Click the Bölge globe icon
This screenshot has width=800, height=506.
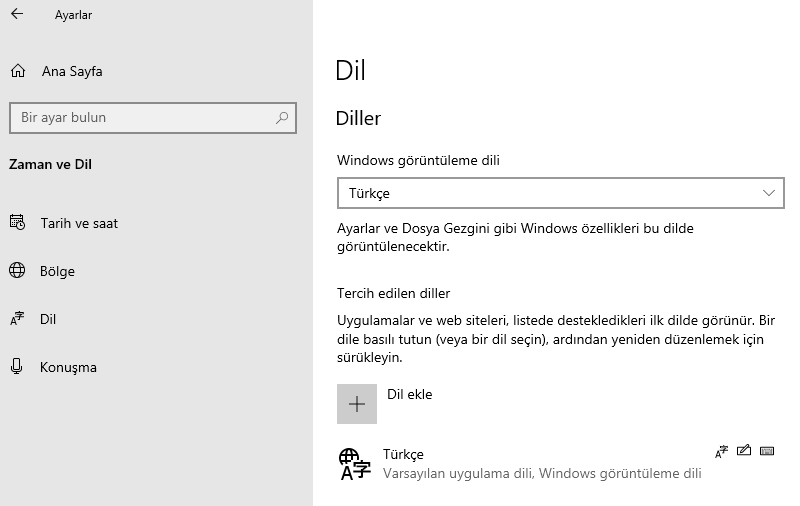click(17, 270)
